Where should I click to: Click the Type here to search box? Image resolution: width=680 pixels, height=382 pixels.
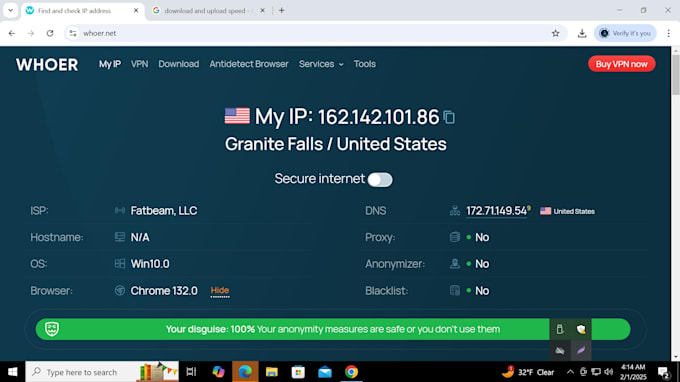[102, 372]
